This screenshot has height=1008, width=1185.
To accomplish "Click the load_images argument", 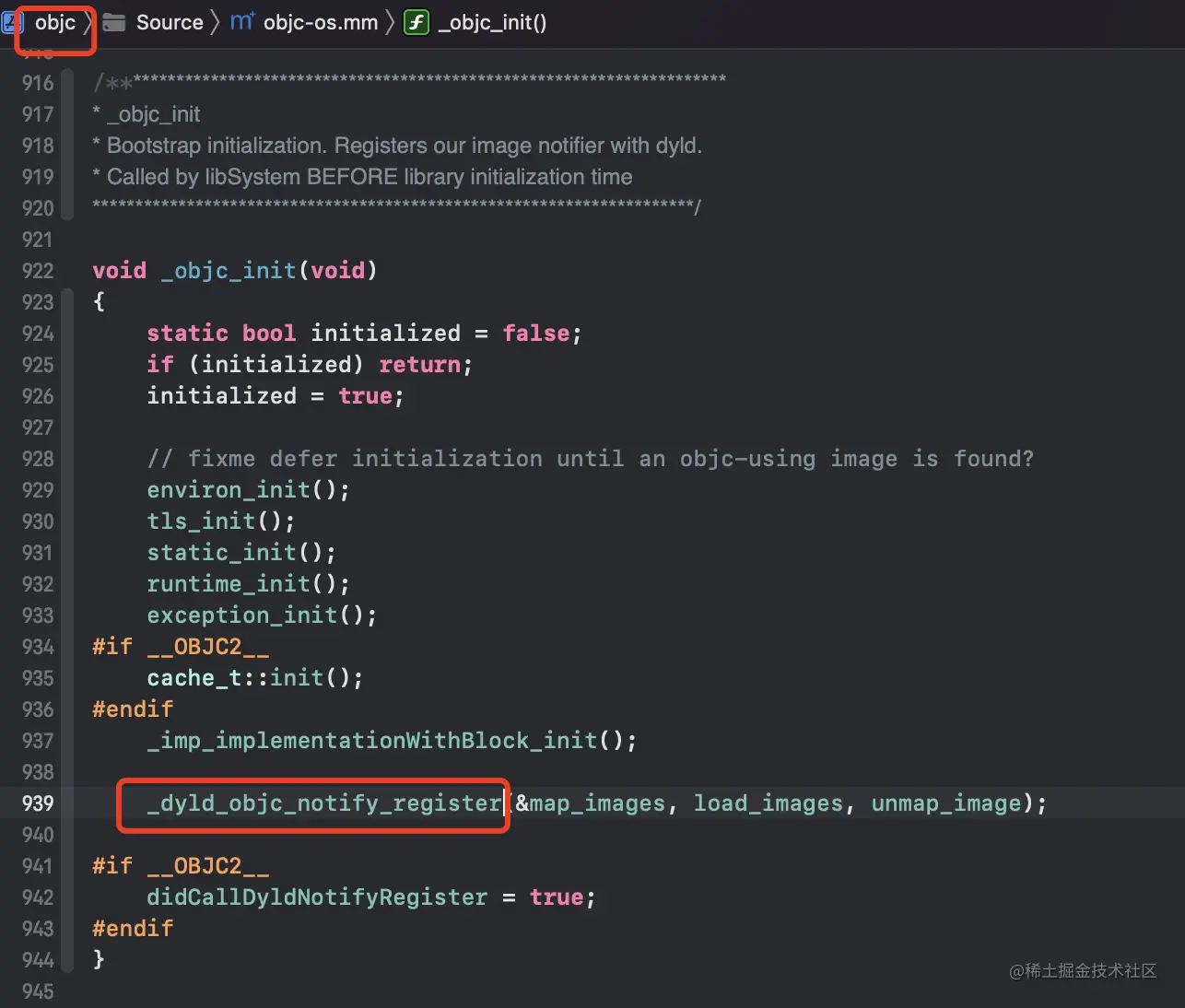I will 768,803.
